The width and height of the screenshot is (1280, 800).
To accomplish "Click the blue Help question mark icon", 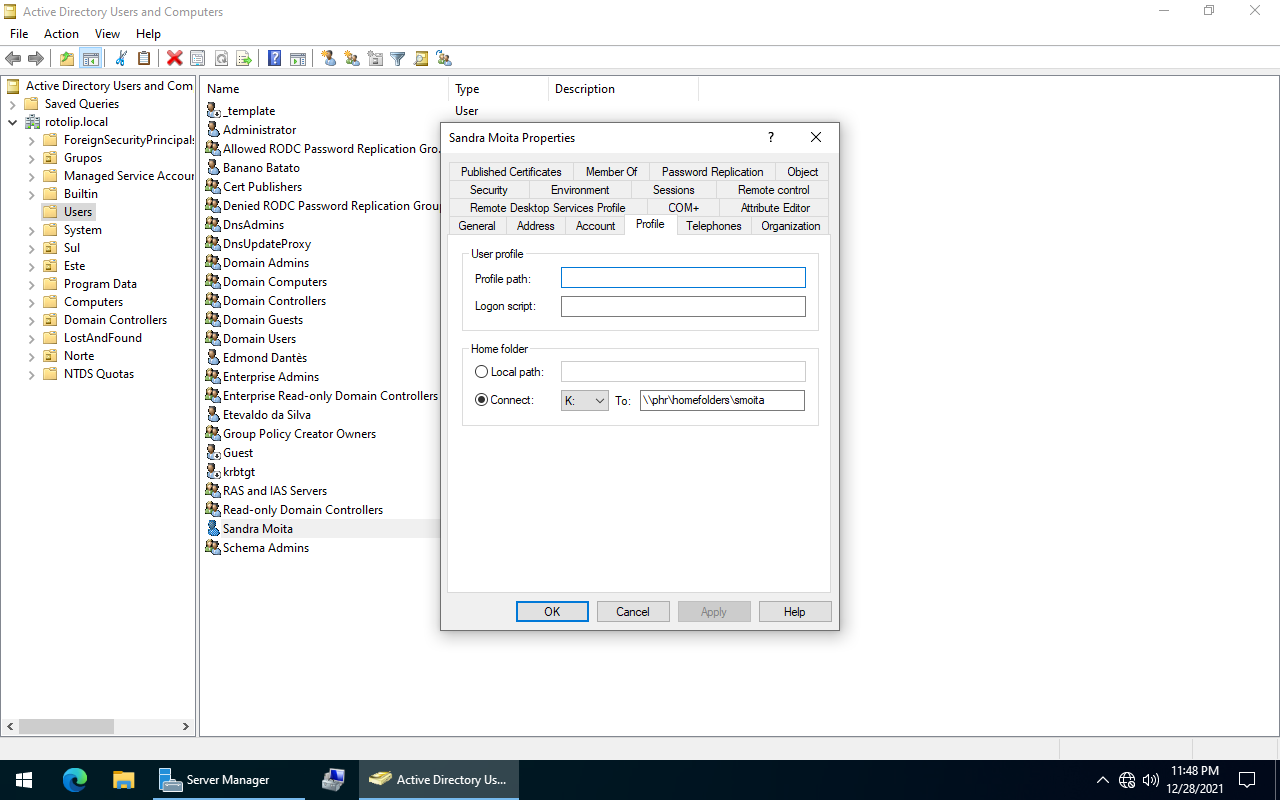I will pyautogui.click(x=274, y=59).
